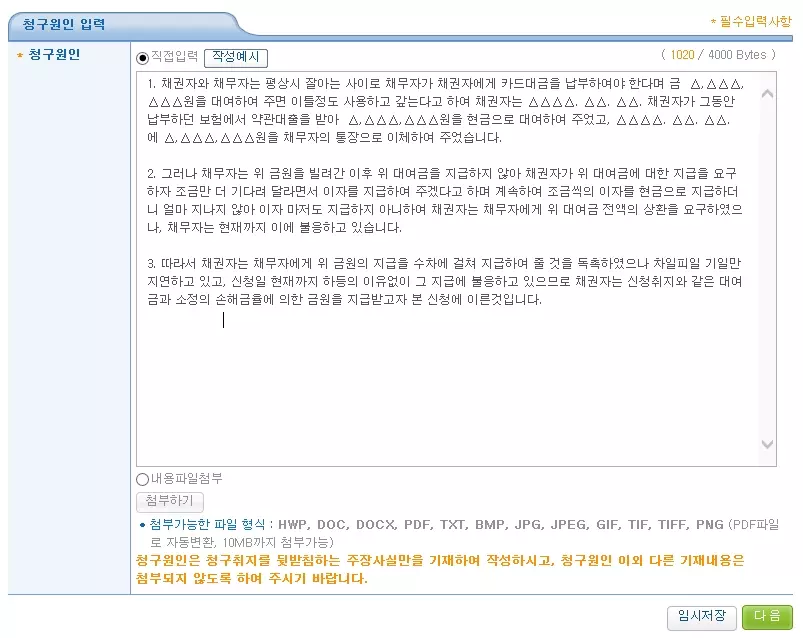Select the 직접입력 radio button
803x638 pixels.
click(142, 58)
